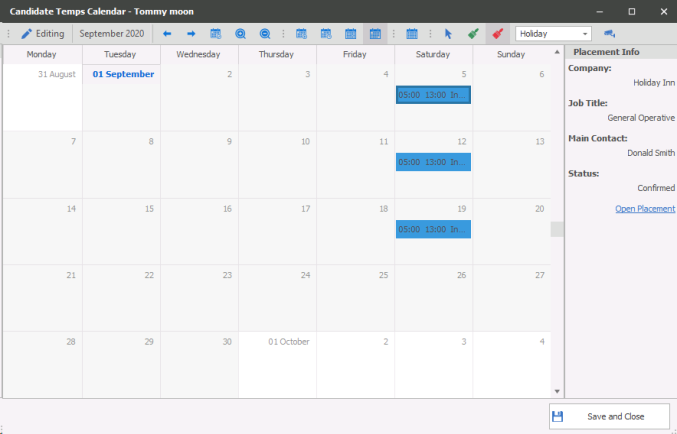
Task: Select the 01 September day cell
Action: coord(121,98)
